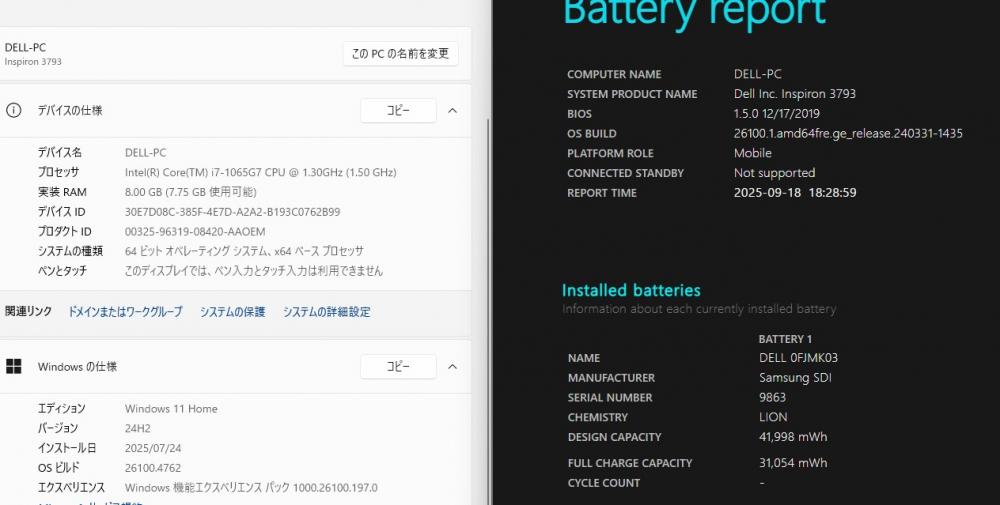Select the system type 64-bit value

click(244, 251)
